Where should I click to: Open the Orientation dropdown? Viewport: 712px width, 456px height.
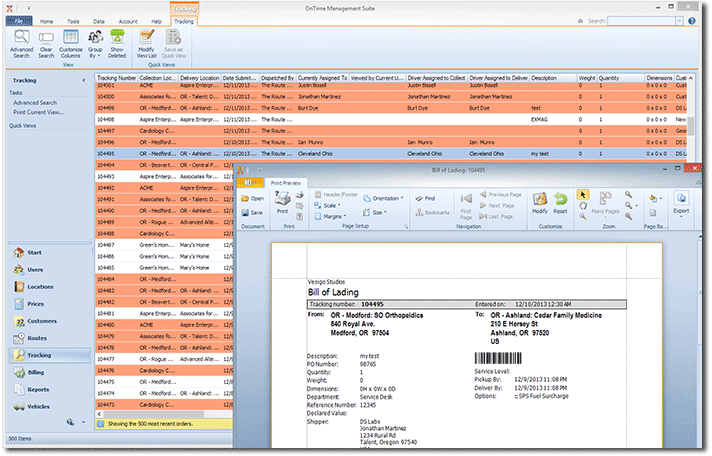(383, 198)
